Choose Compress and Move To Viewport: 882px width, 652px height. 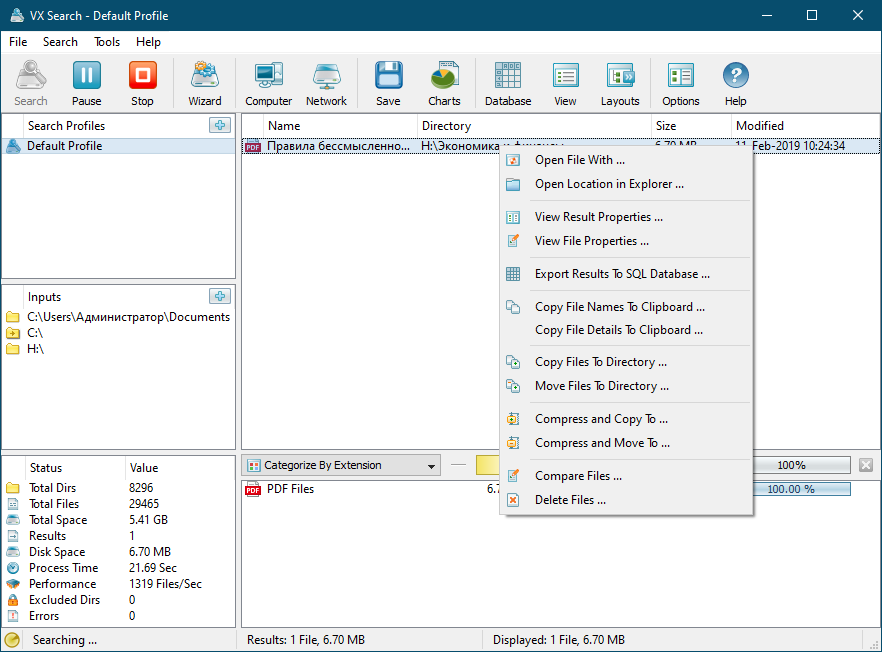tap(626, 443)
